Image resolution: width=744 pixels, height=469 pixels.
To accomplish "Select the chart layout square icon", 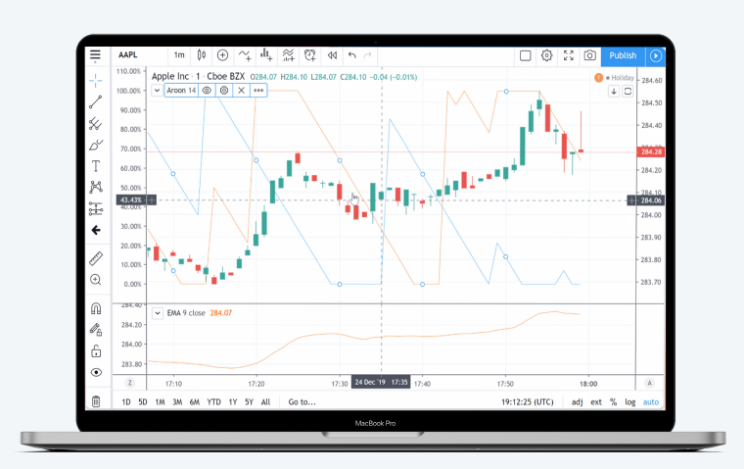I will pyautogui.click(x=525, y=56).
